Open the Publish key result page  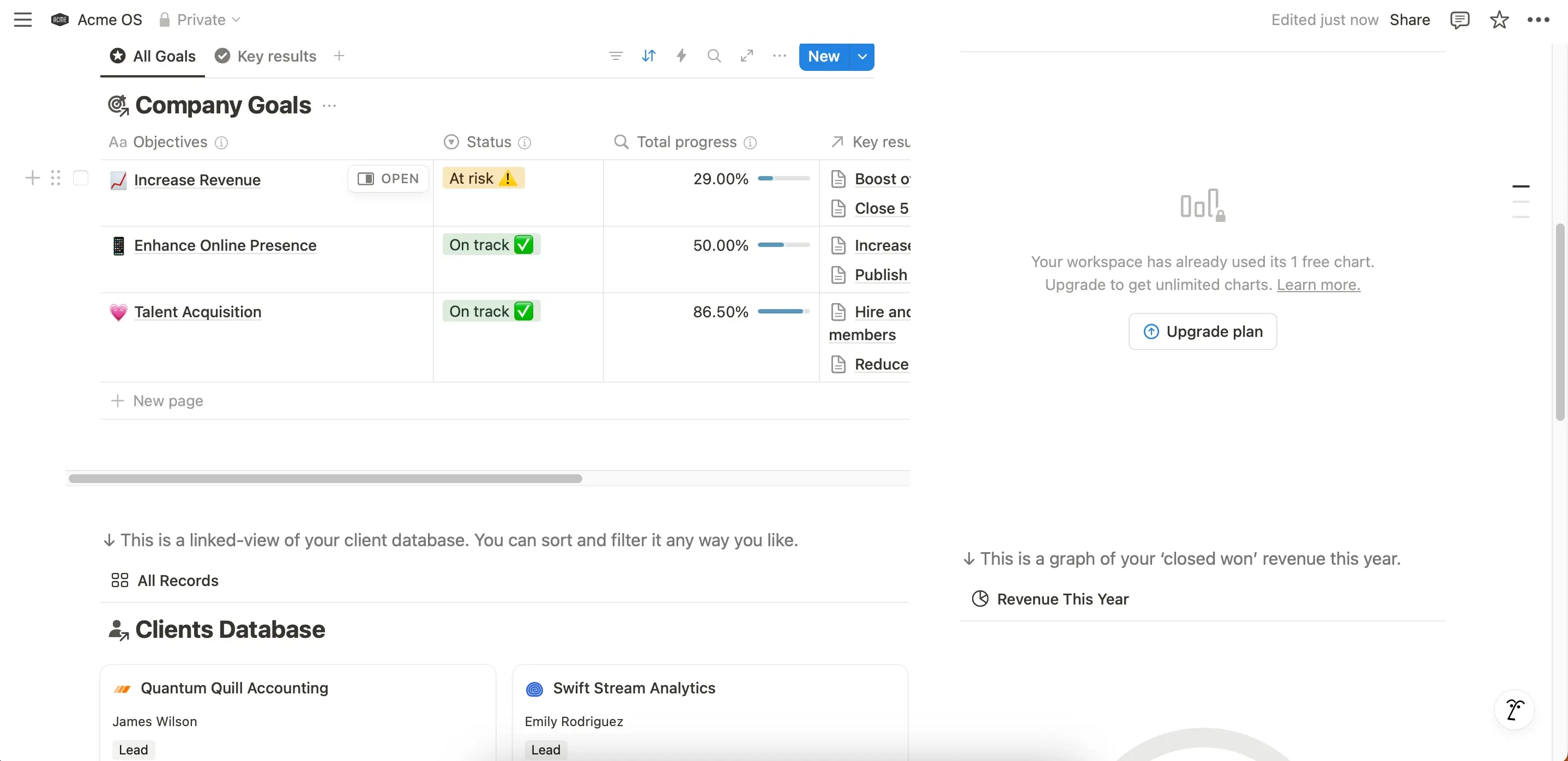pos(871,275)
